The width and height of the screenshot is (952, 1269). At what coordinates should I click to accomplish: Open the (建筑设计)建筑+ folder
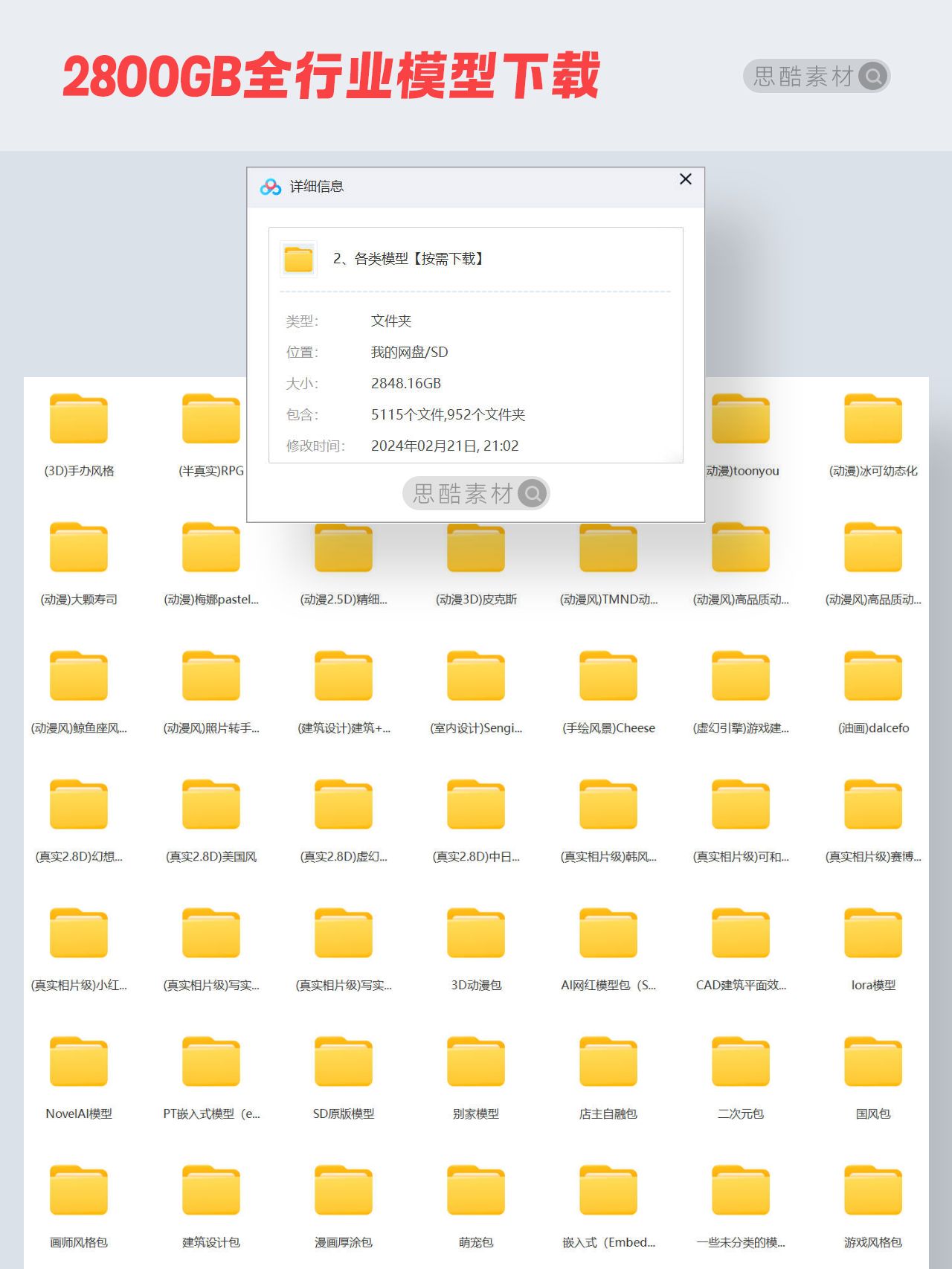coord(344,675)
